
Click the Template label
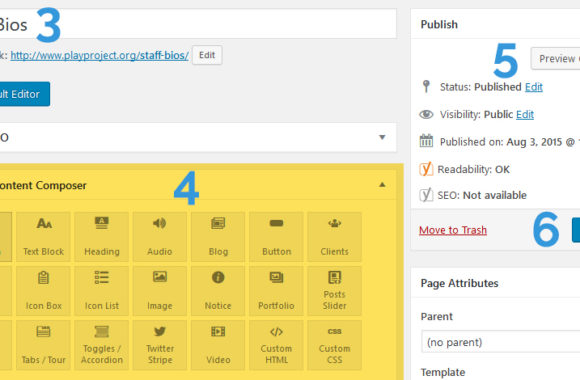coord(443,372)
